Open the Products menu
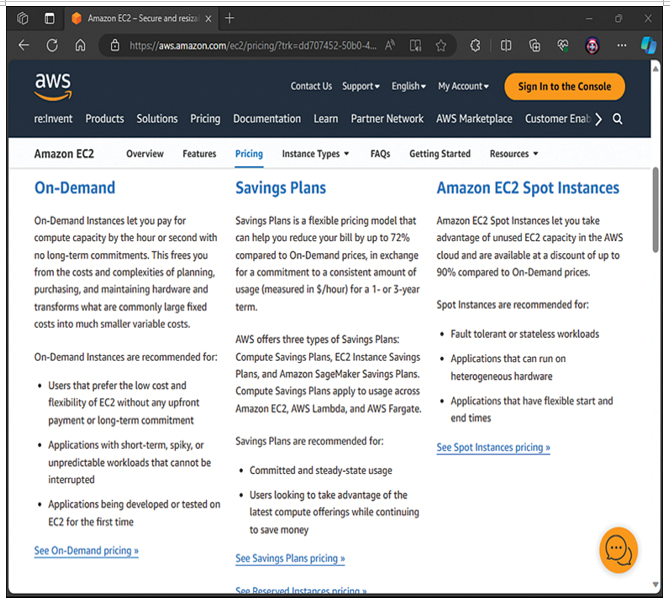 coord(105,119)
